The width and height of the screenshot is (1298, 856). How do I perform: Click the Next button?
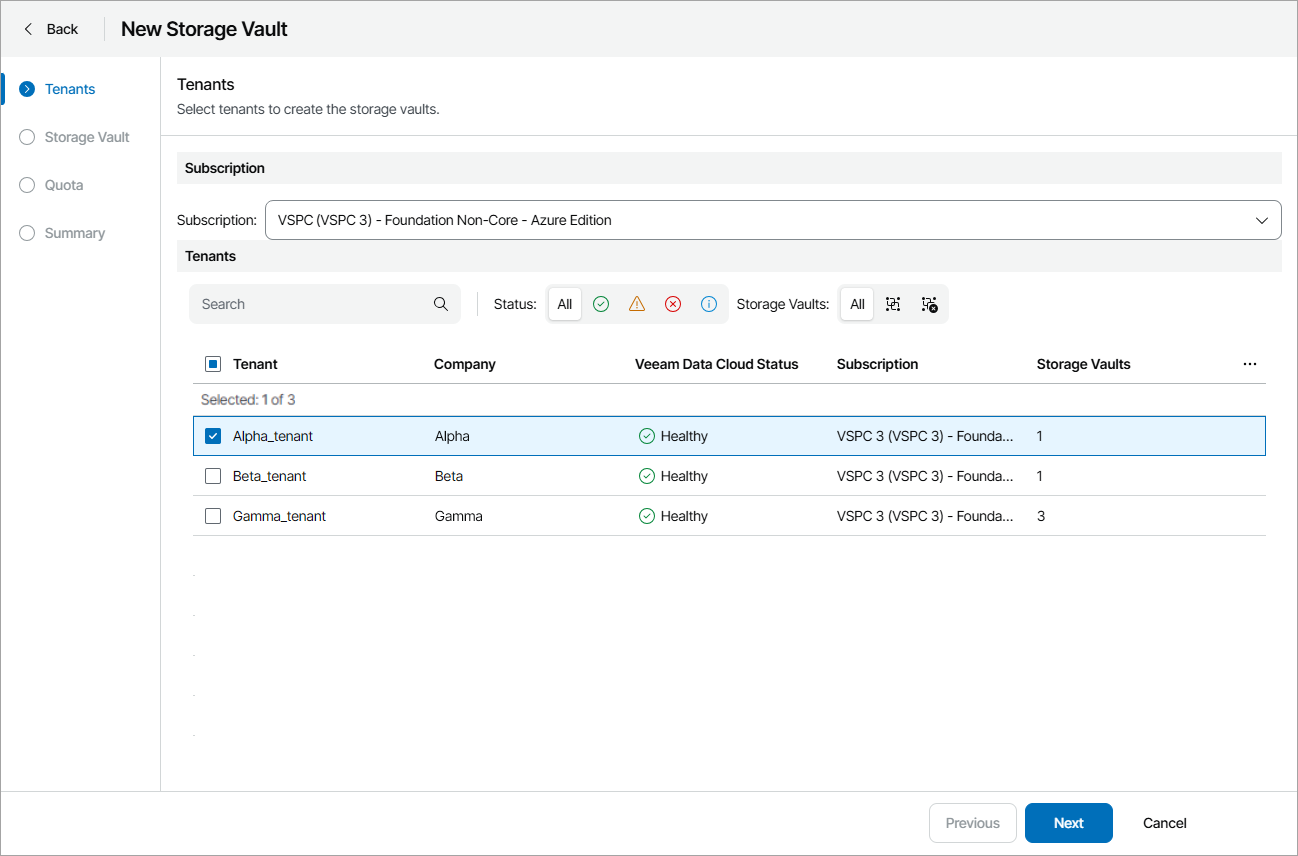(1068, 823)
